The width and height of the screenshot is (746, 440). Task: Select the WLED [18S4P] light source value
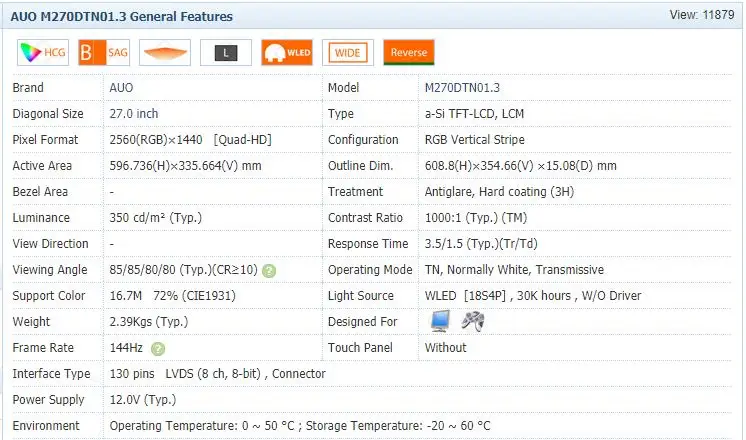[x=533, y=296]
